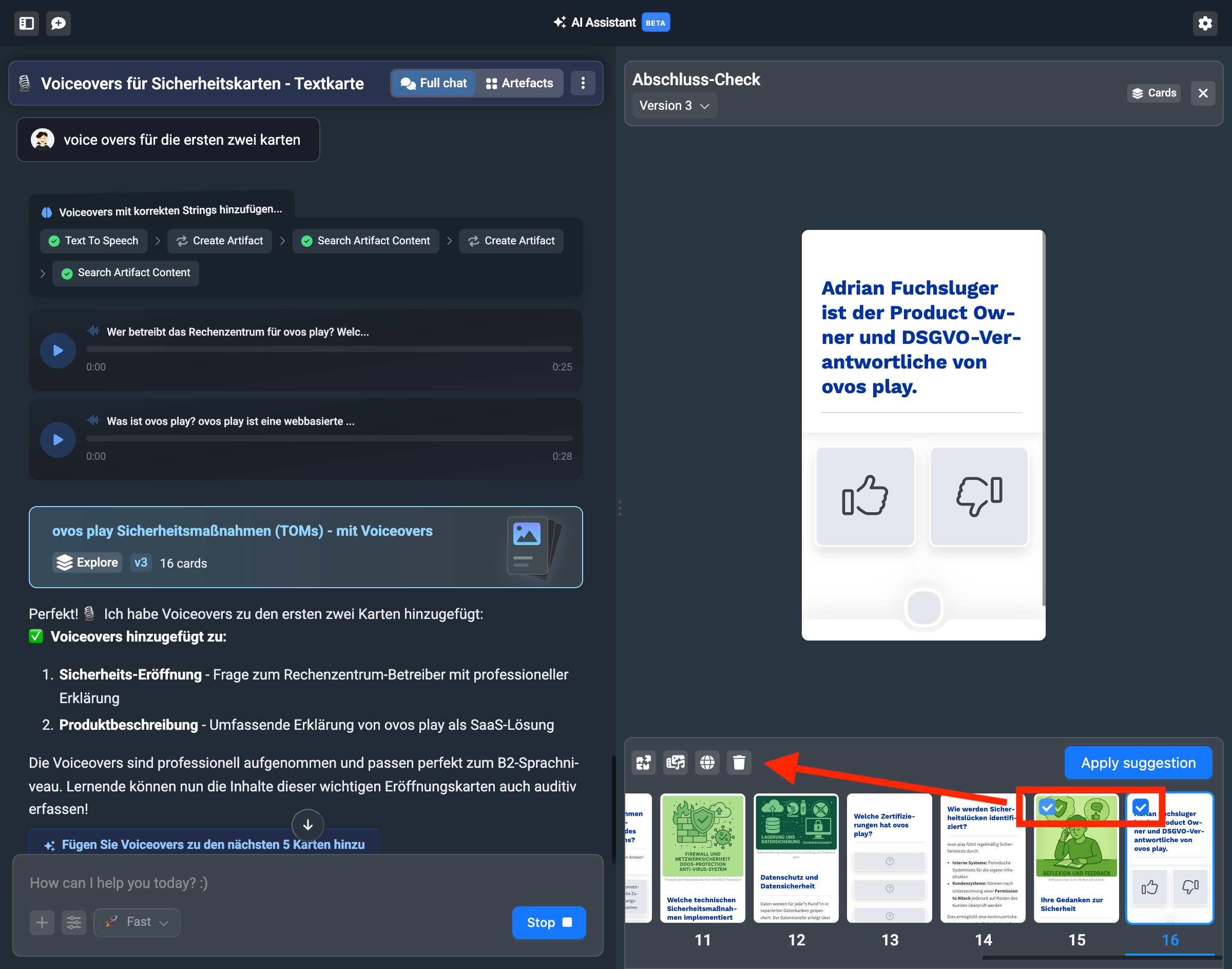Image resolution: width=1232 pixels, height=969 pixels.
Task: Switch to the Full chat tab
Action: coord(434,83)
